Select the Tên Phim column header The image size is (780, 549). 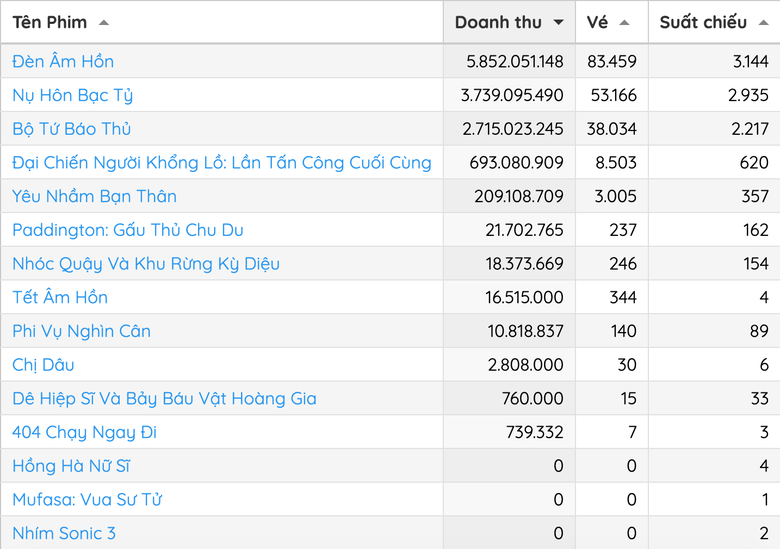tap(222, 22)
